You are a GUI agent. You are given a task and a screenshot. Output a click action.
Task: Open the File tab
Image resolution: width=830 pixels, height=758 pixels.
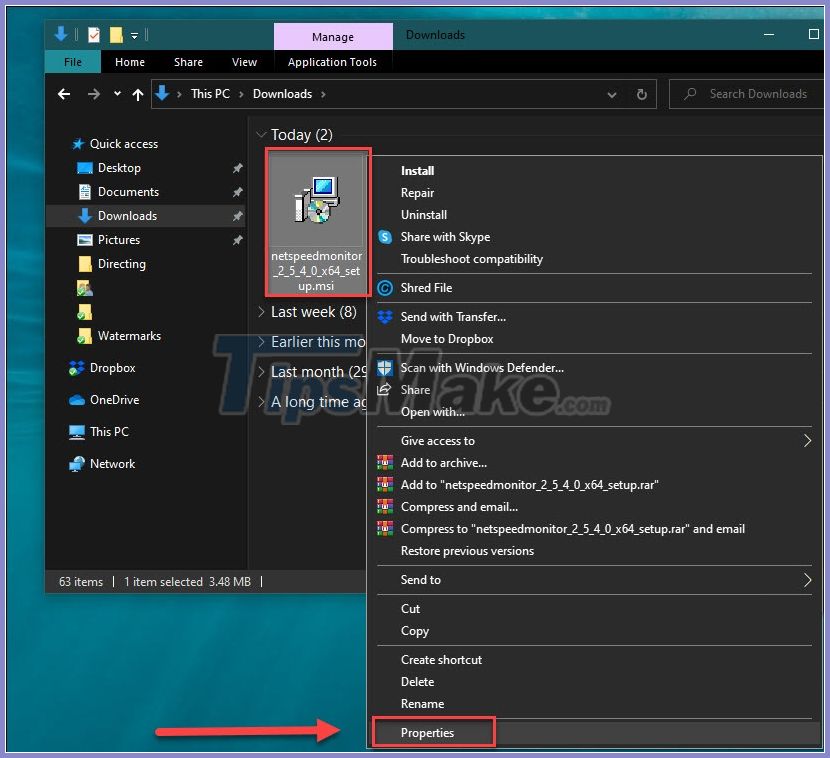[x=73, y=62]
